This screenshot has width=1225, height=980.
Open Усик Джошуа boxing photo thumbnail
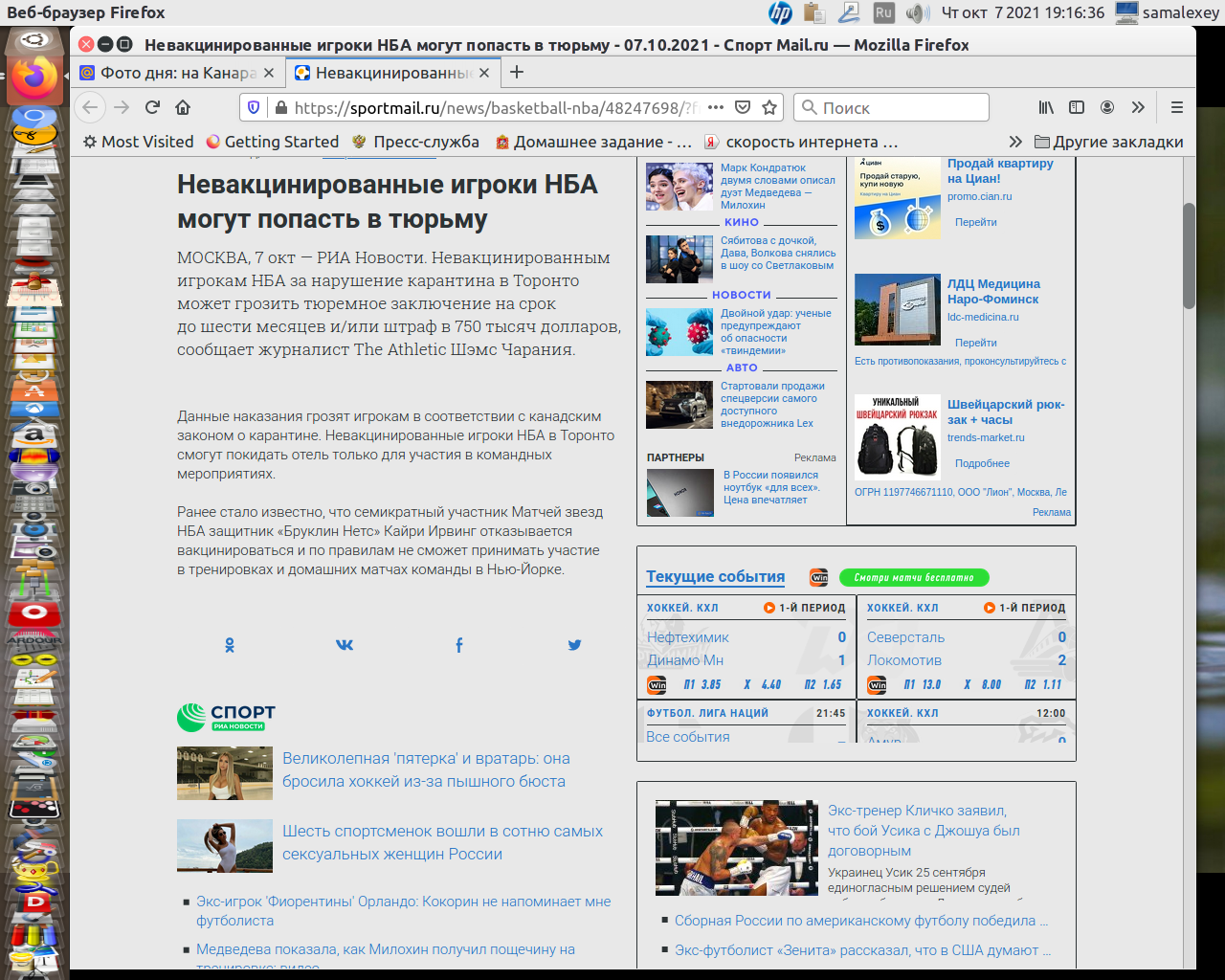coord(737,848)
